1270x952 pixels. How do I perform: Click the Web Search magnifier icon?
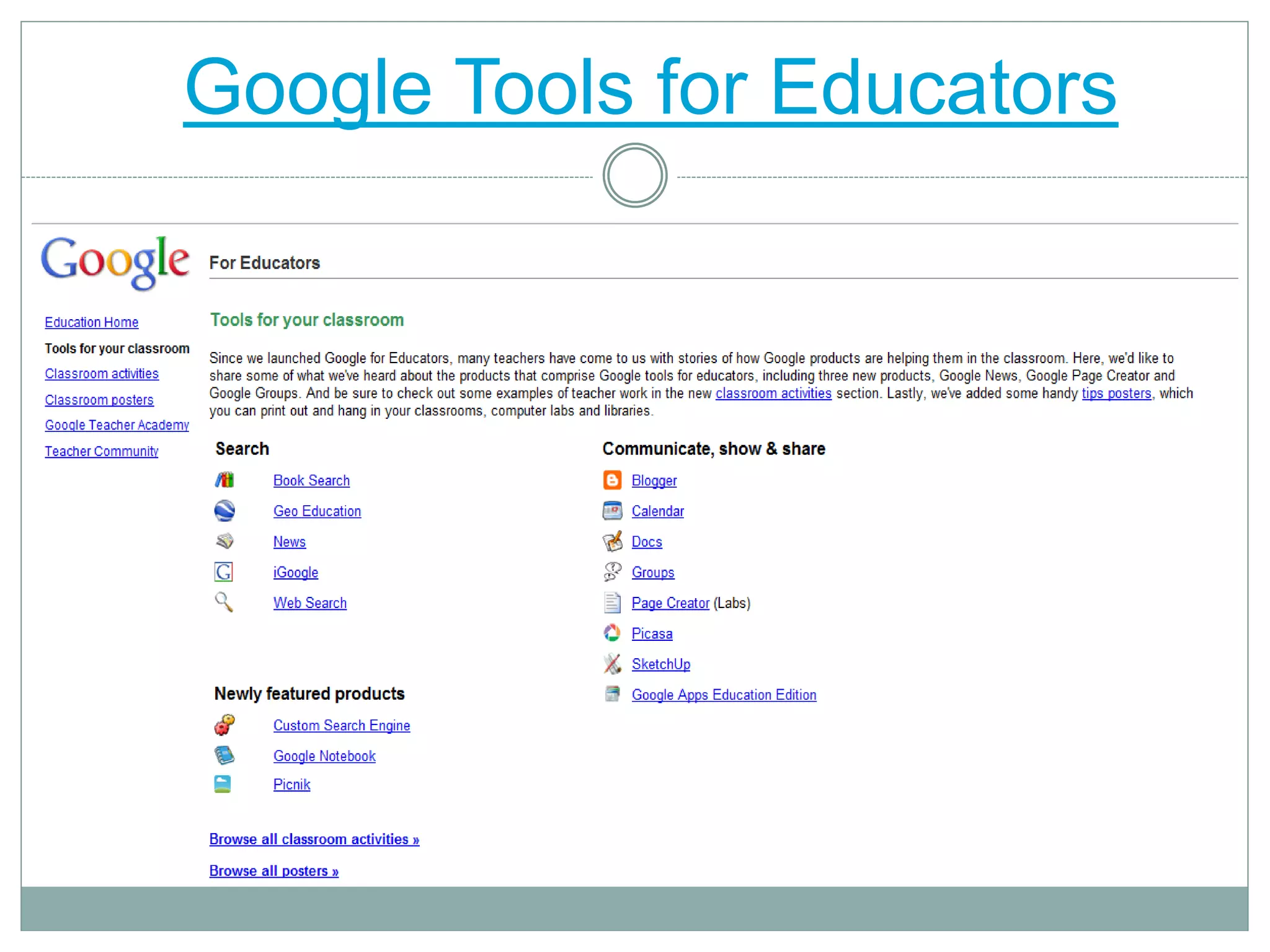[224, 602]
